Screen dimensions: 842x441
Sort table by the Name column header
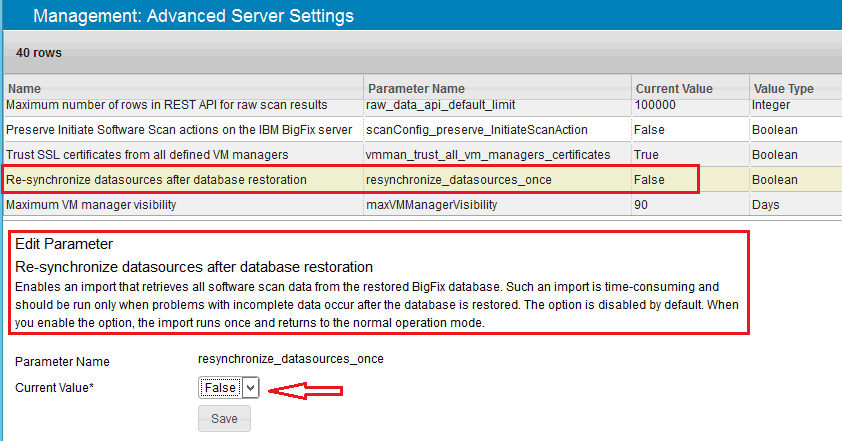(24, 88)
